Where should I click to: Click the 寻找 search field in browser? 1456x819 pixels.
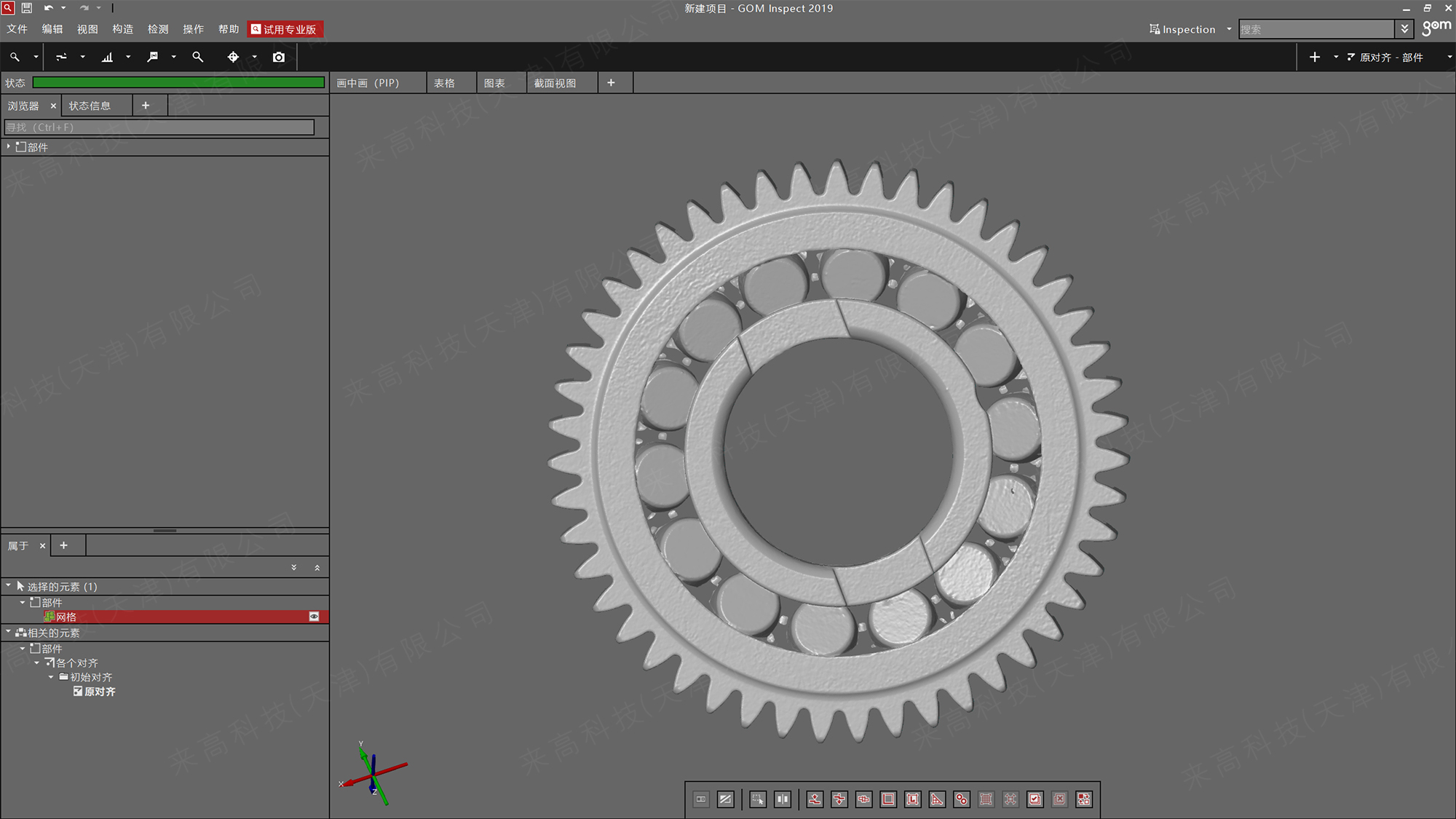(159, 127)
